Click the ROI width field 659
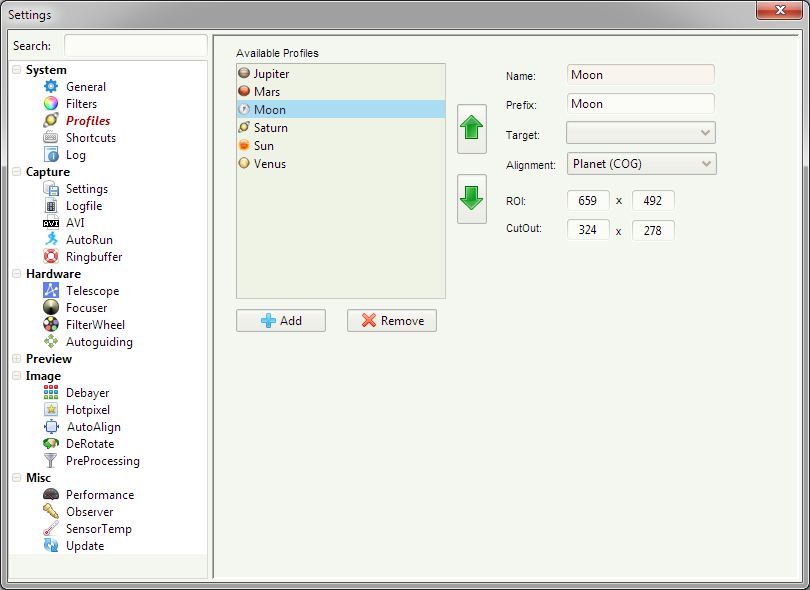 pyautogui.click(x=588, y=200)
